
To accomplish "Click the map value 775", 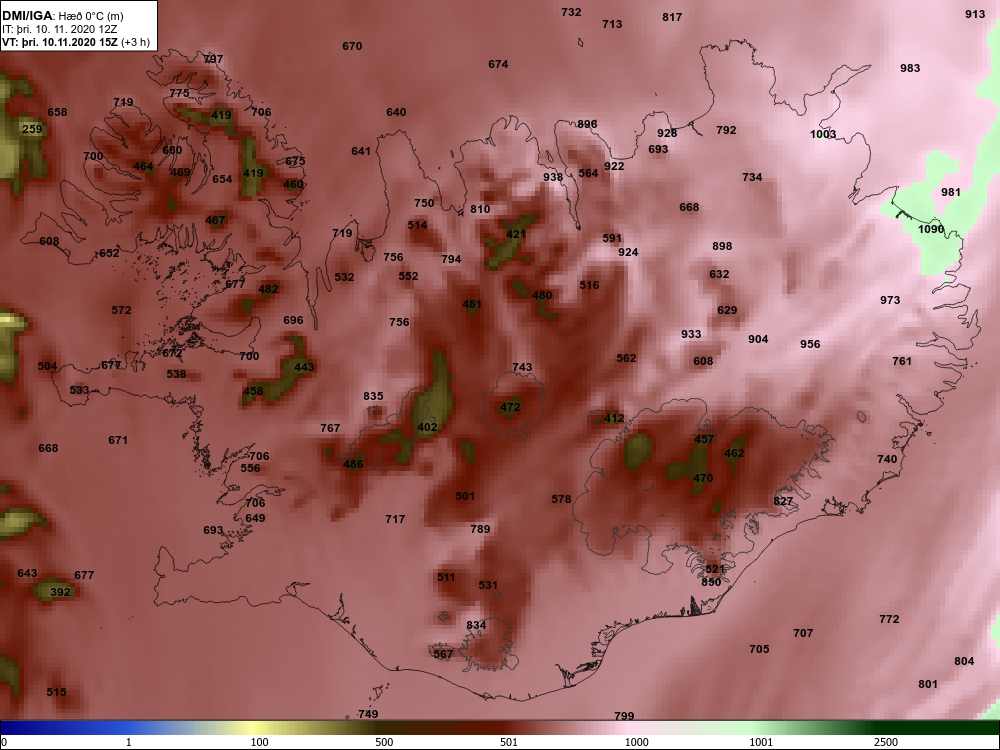I will click(x=179, y=93).
